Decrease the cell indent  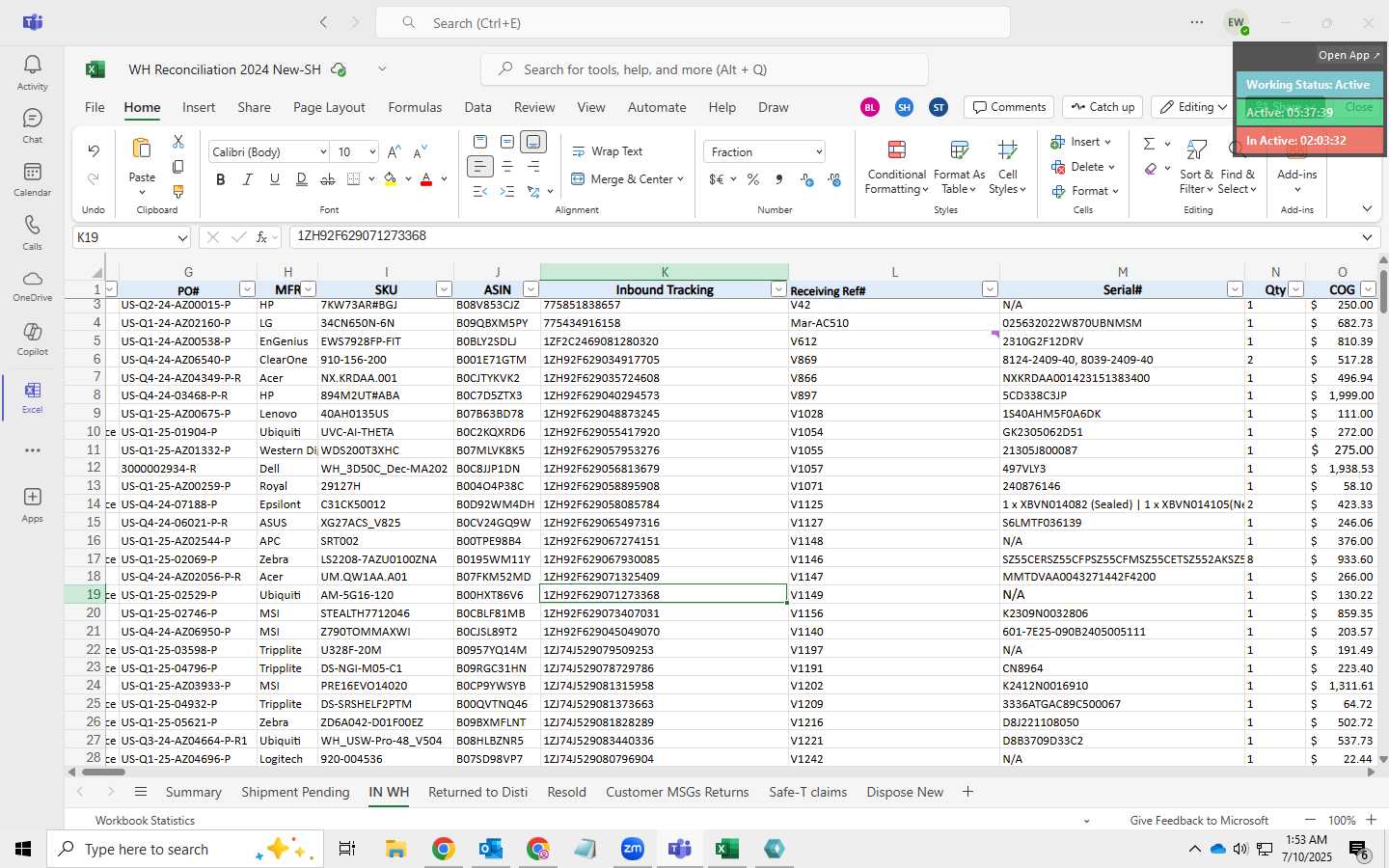pos(480,192)
